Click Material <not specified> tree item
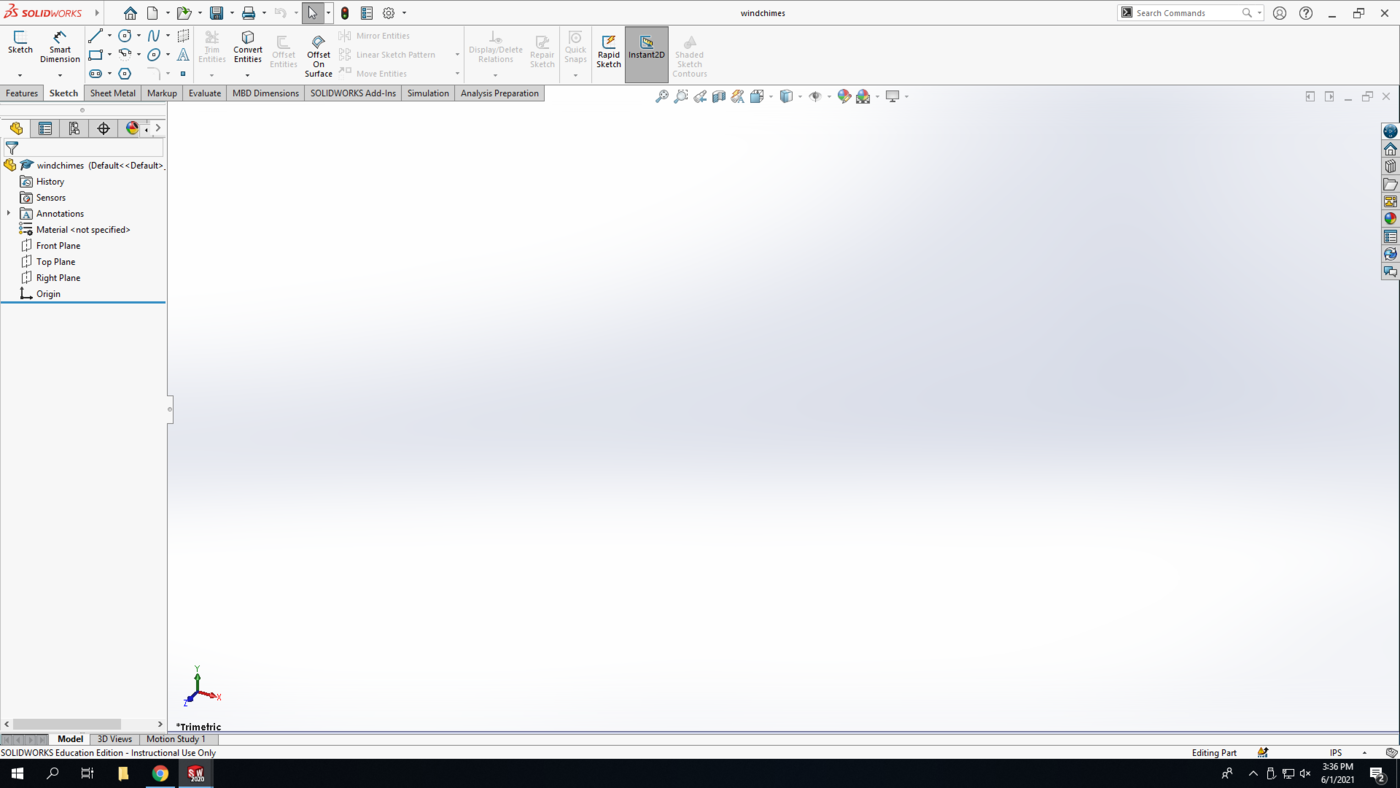1400x788 pixels. [x=83, y=230]
